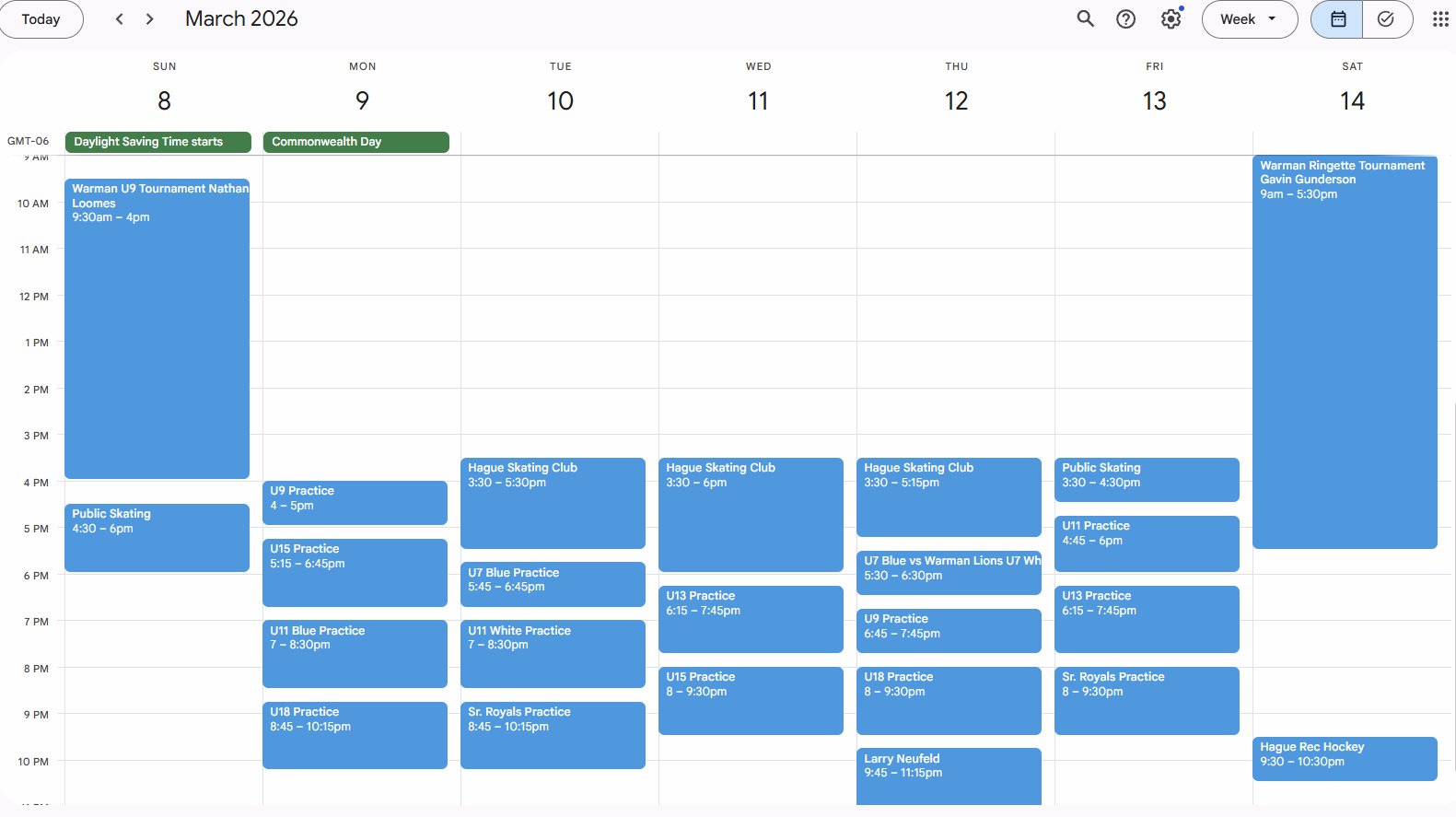Open Warman Ringette Tournament event

click(x=1344, y=350)
